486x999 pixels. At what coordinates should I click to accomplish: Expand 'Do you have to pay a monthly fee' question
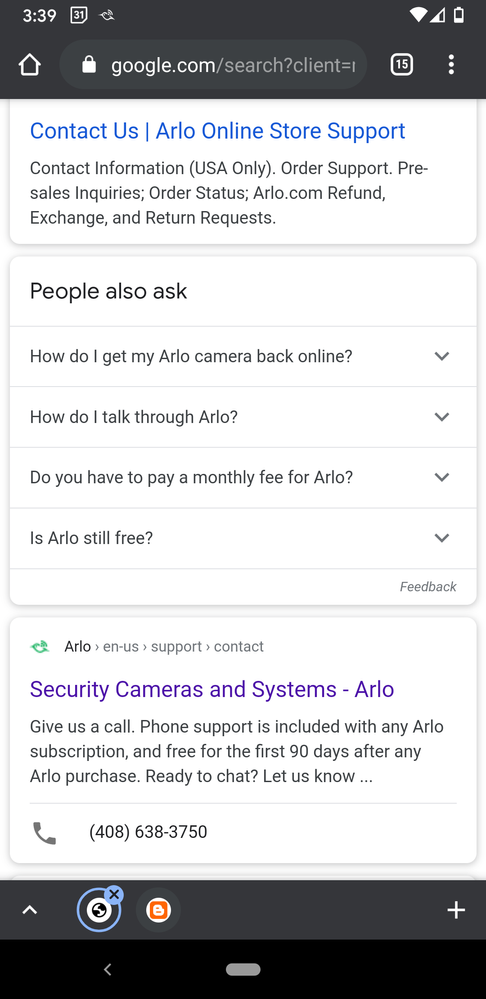(x=243, y=477)
